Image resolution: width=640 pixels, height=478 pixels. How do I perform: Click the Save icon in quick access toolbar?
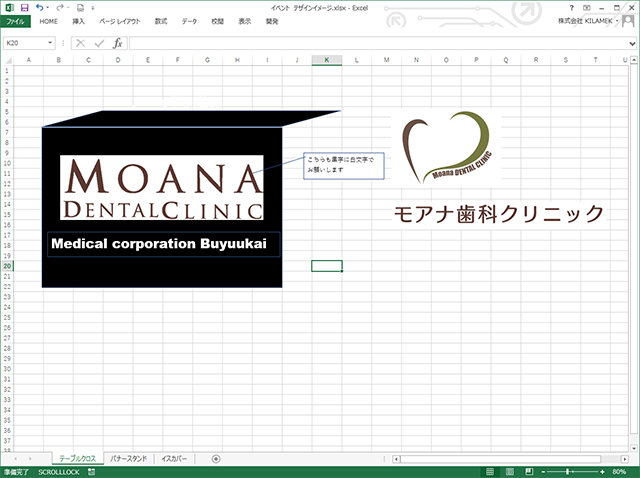coord(24,8)
